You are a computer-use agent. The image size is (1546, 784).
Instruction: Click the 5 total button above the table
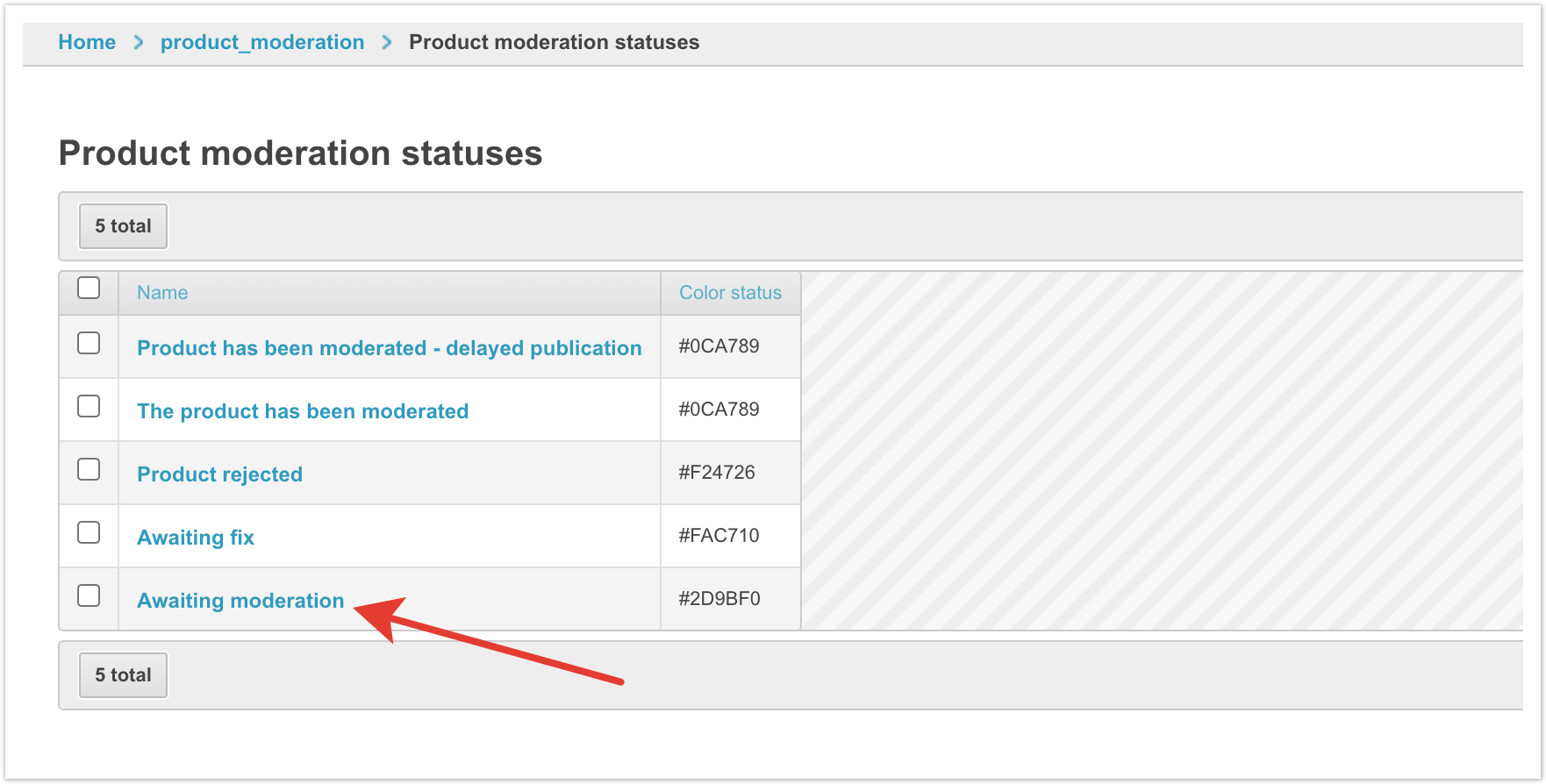coord(123,226)
